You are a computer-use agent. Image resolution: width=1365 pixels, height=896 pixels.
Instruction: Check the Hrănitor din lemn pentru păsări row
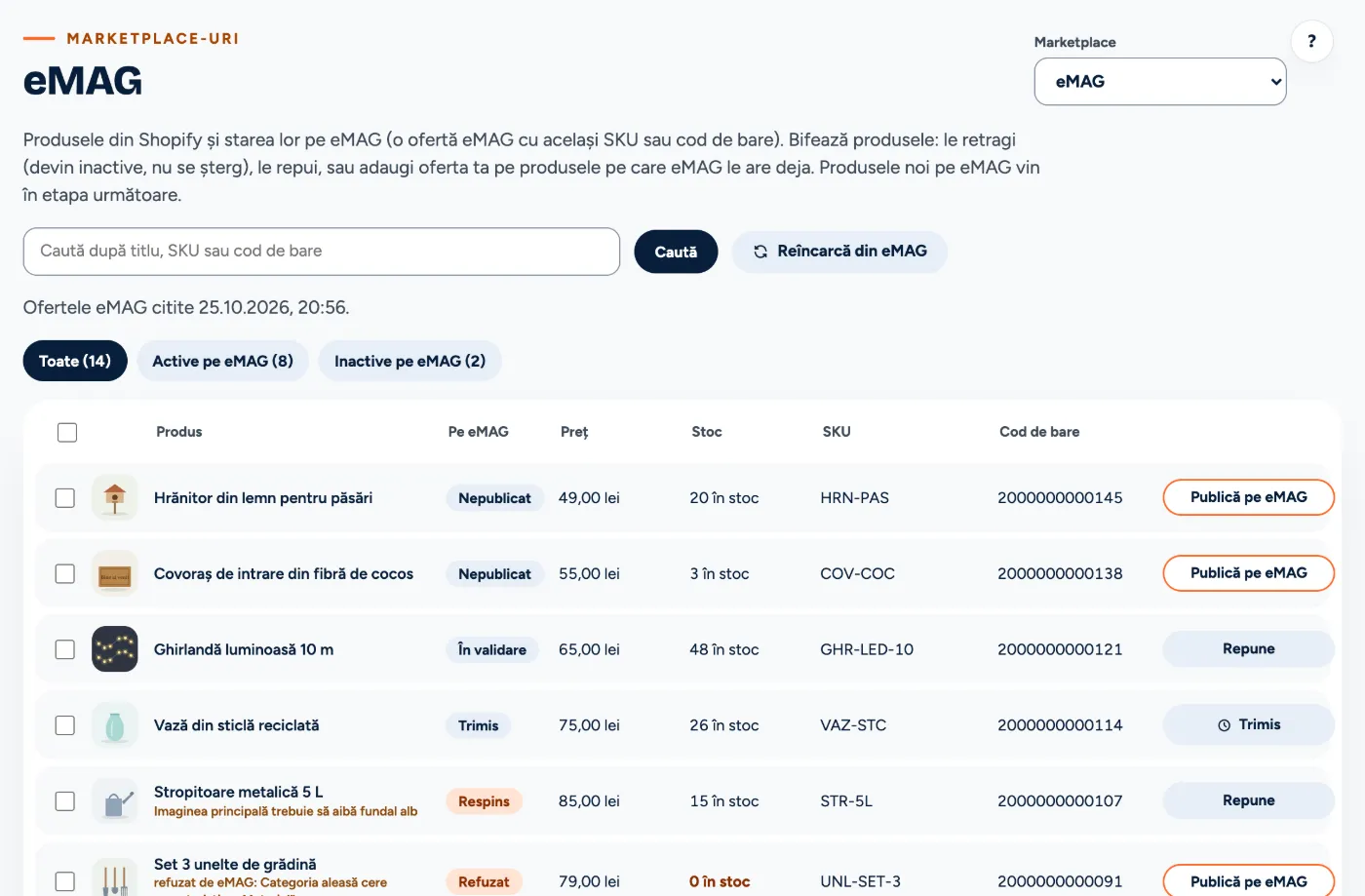click(65, 498)
